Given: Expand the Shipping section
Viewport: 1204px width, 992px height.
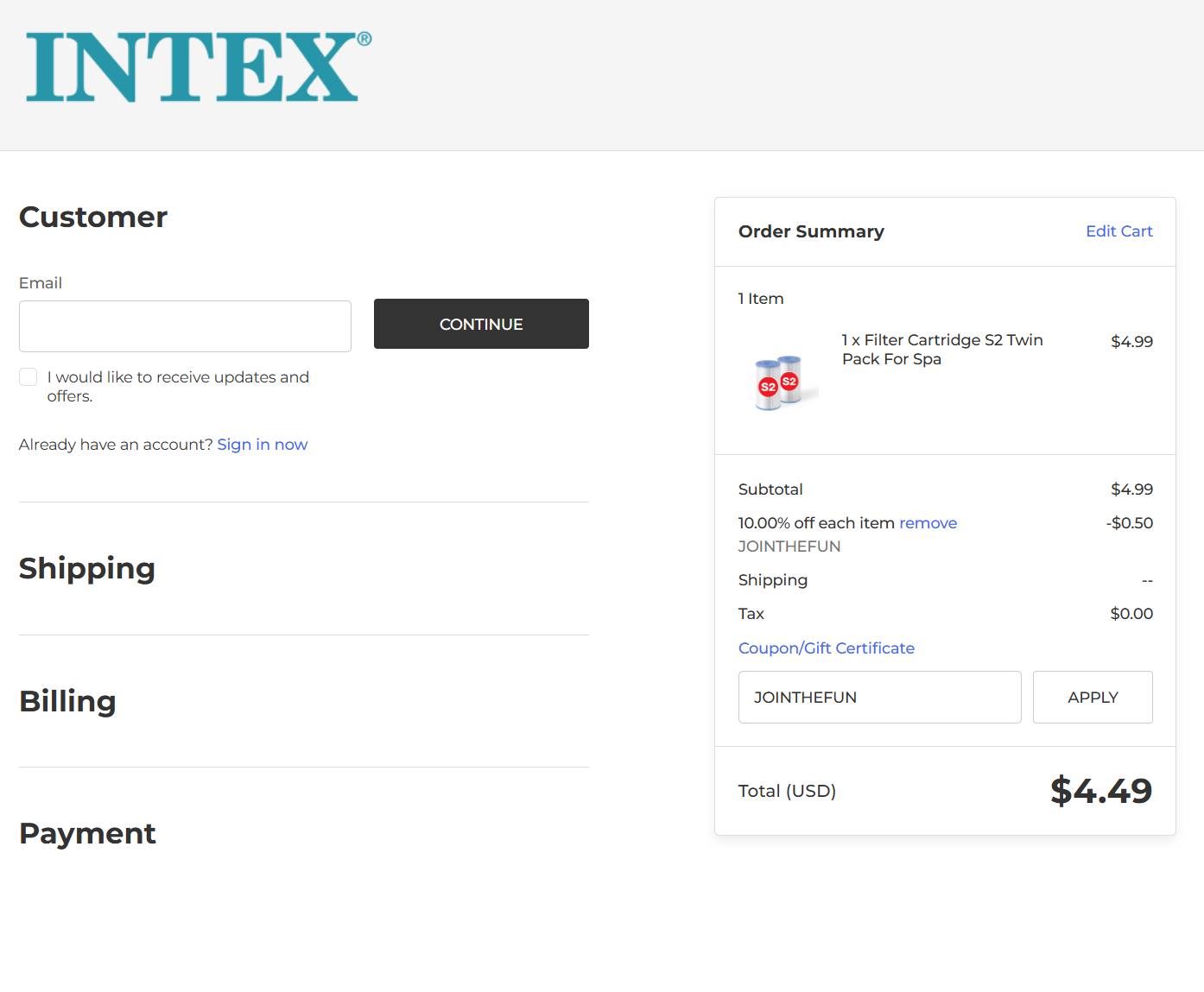Looking at the screenshot, I should [86, 569].
